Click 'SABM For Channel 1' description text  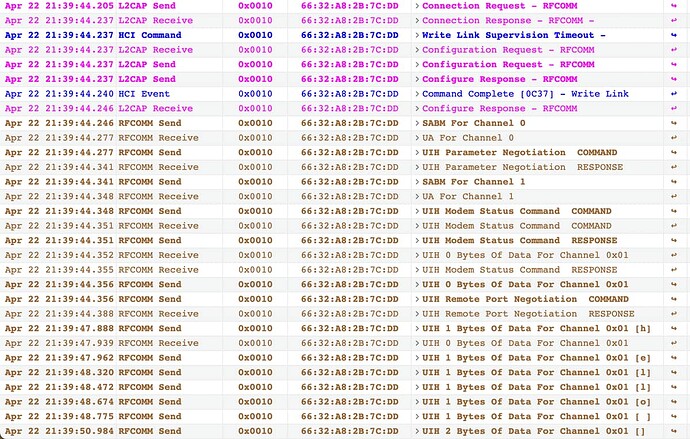[x=473, y=182]
